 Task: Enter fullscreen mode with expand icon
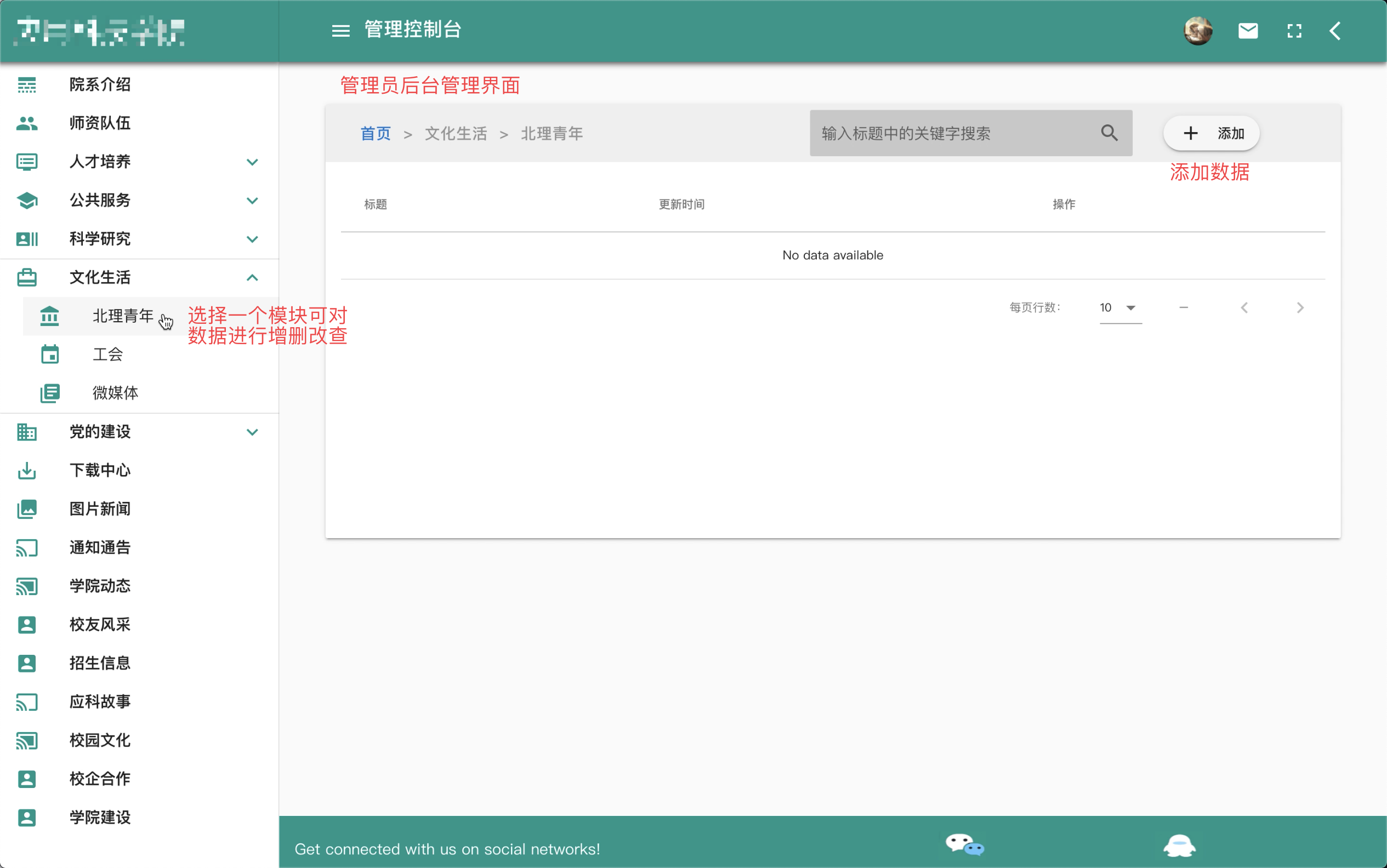point(1294,31)
